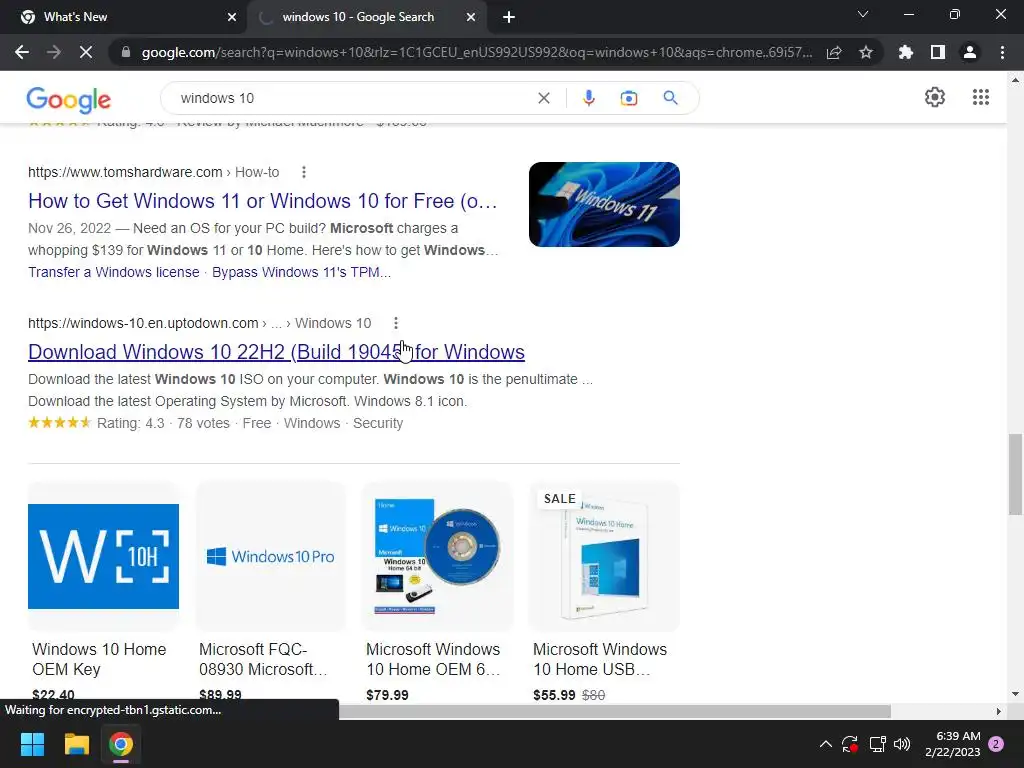This screenshot has height=768, width=1024.
Task: Stop loading the page
Action: [86, 52]
